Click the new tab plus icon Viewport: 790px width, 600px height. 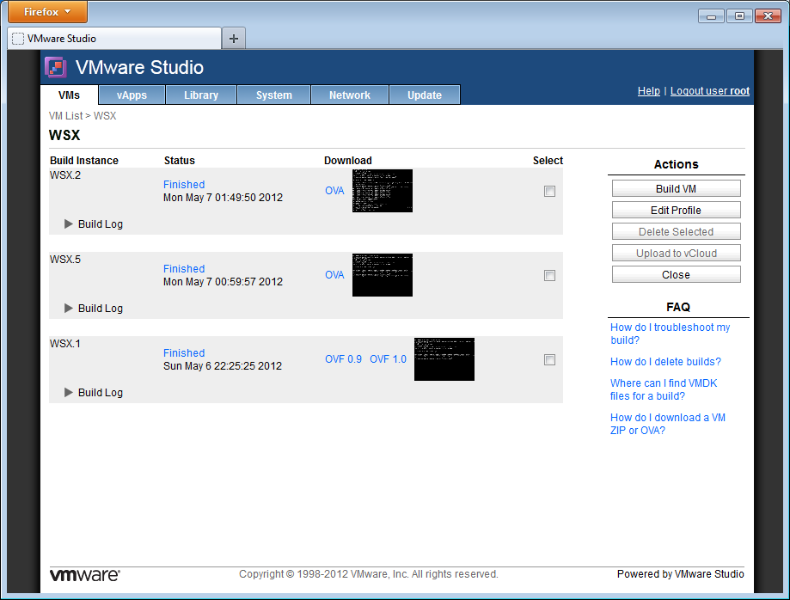(x=233, y=38)
